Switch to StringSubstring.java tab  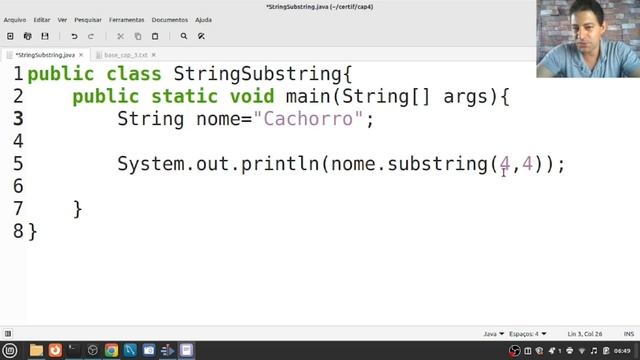(45, 55)
